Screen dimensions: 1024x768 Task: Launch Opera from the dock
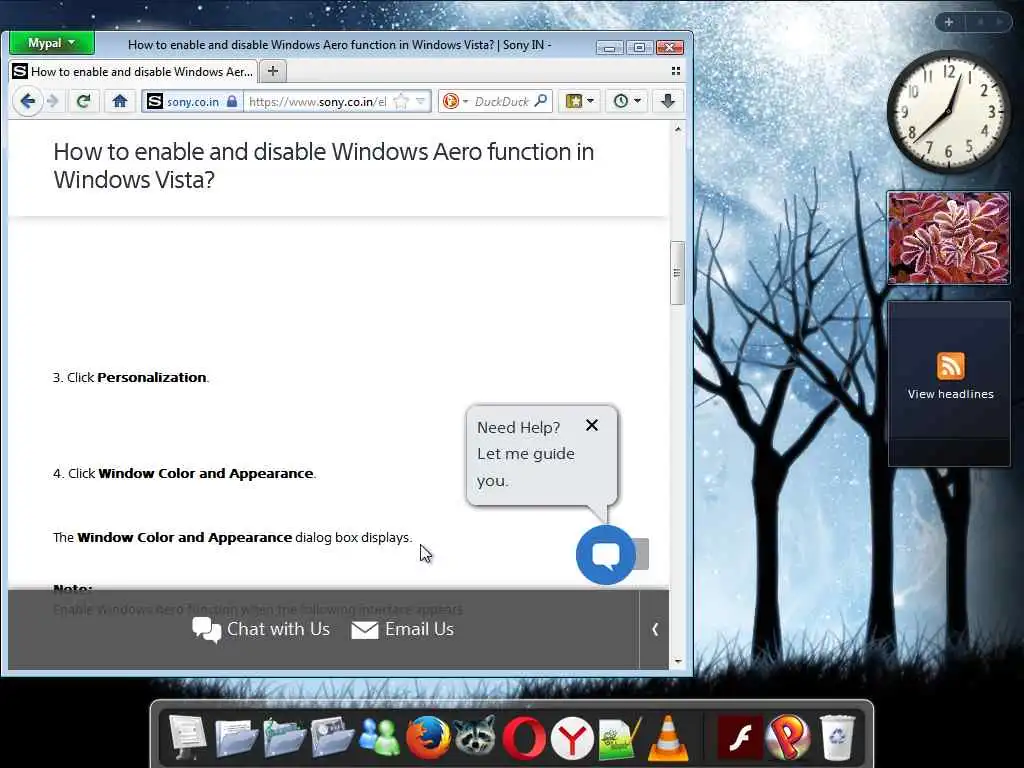[x=524, y=738]
